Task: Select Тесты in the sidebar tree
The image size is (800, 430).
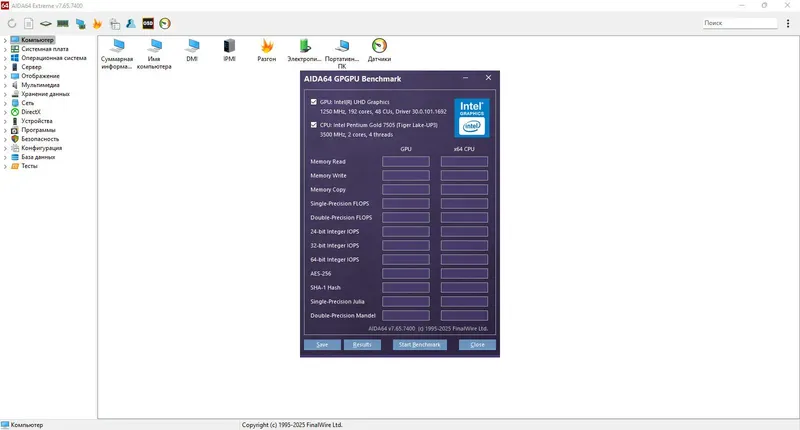Action: click(x=29, y=166)
